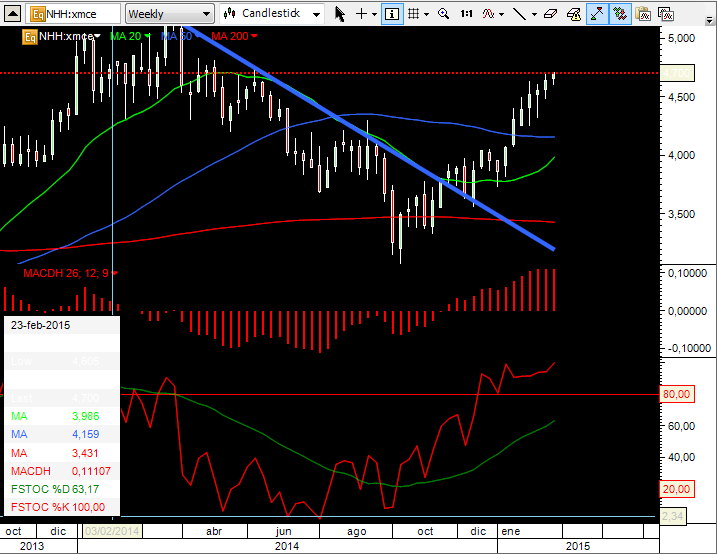Image resolution: width=717 pixels, height=554 pixels.
Task: Toggle the data info box button
Action: pyautogui.click(x=392, y=14)
